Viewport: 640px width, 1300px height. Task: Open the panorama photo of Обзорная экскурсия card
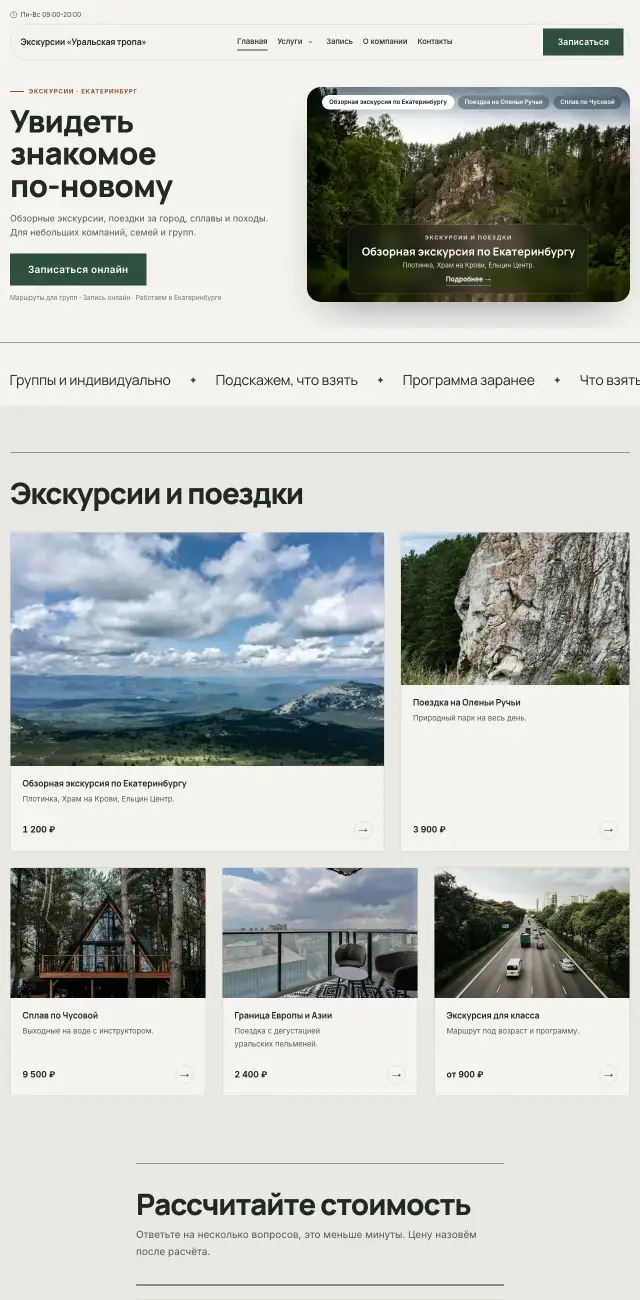coord(197,649)
